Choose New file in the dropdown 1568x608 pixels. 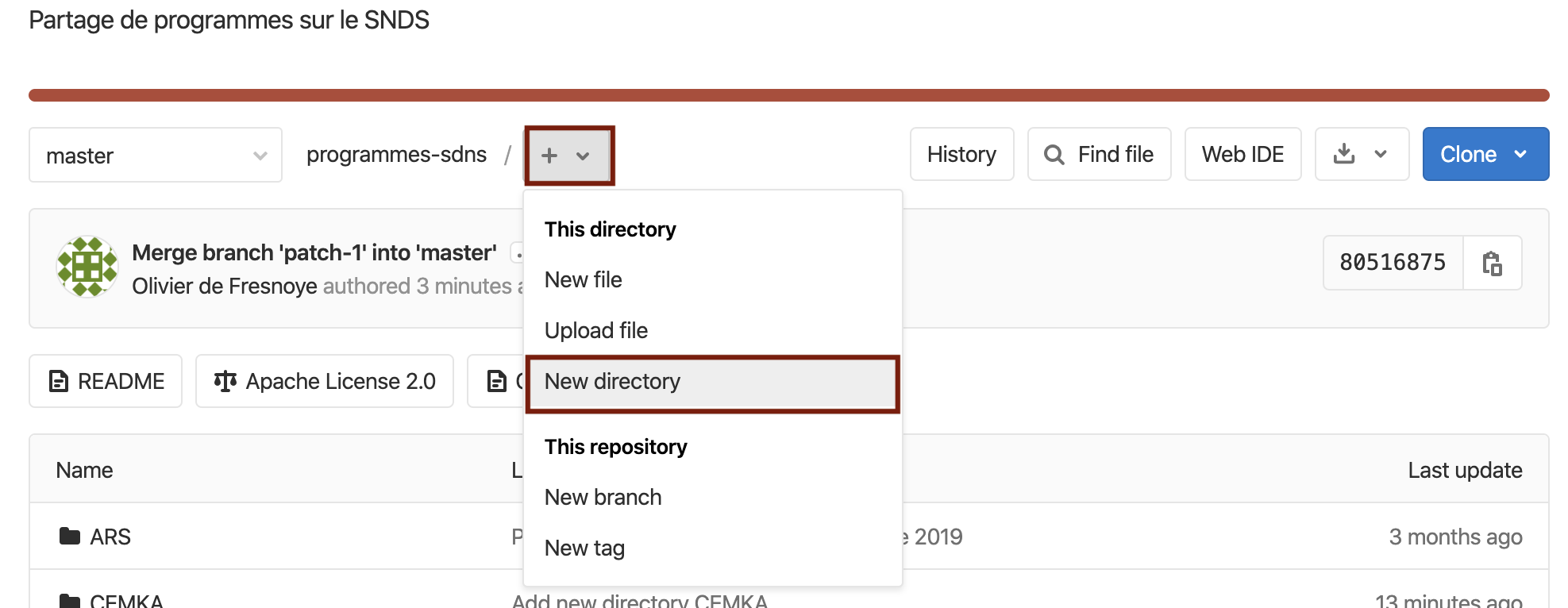coord(583,280)
